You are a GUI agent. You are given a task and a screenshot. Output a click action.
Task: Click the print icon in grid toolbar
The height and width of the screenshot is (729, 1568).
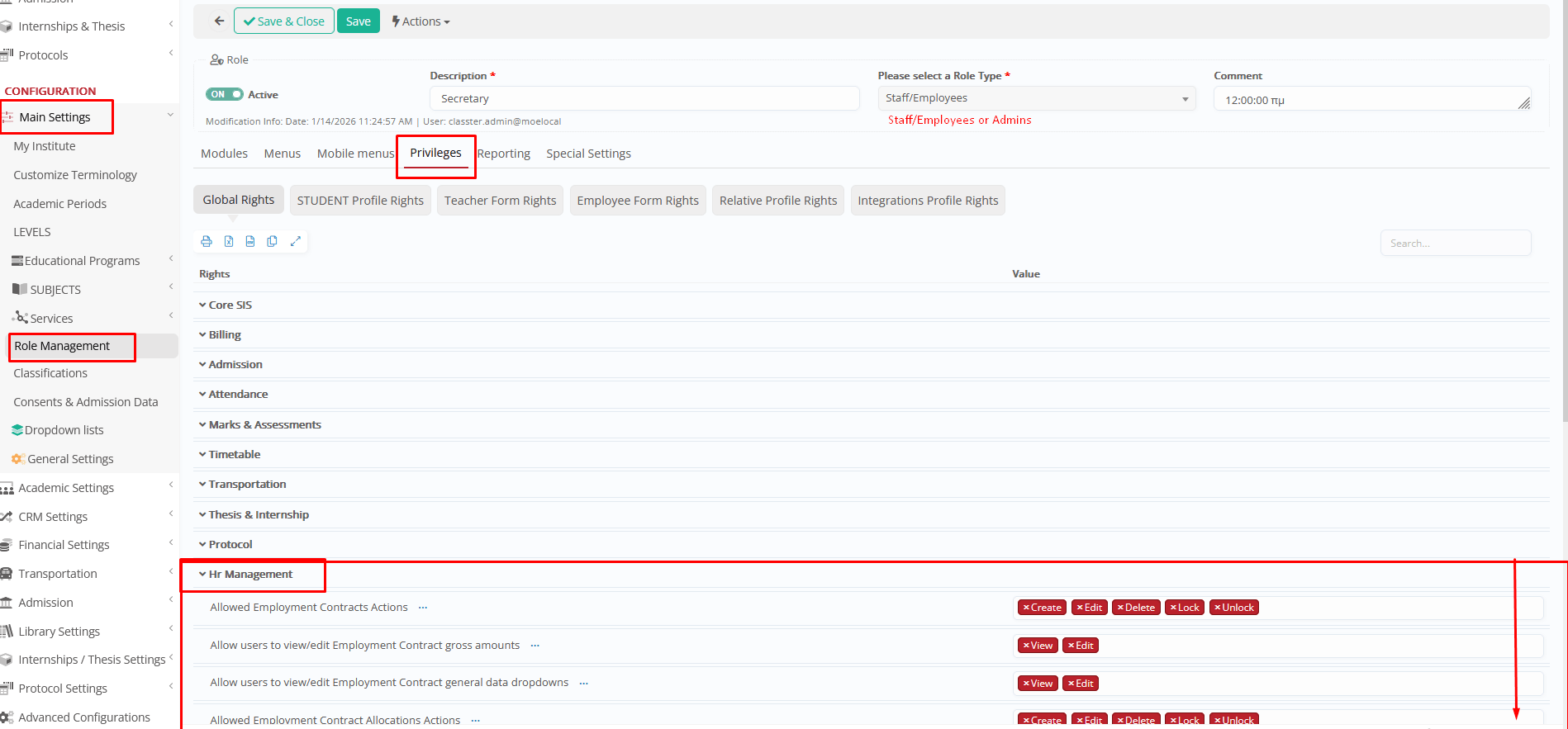(x=207, y=241)
